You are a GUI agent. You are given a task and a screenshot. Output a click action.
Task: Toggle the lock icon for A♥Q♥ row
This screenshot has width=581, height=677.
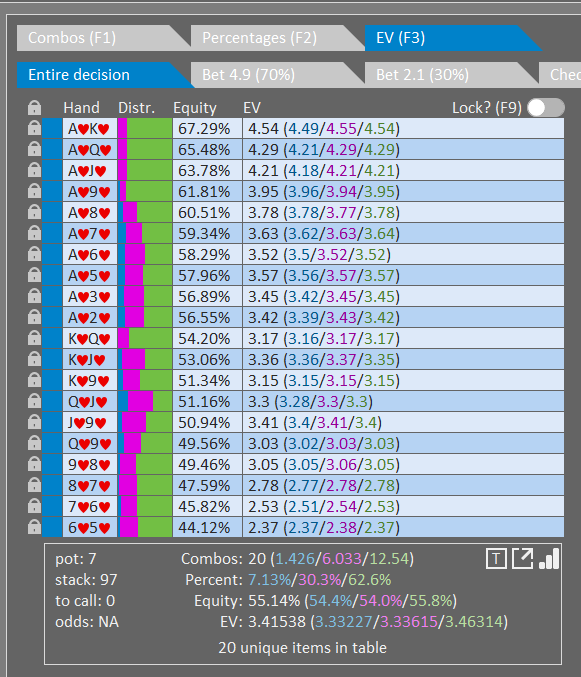34,149
